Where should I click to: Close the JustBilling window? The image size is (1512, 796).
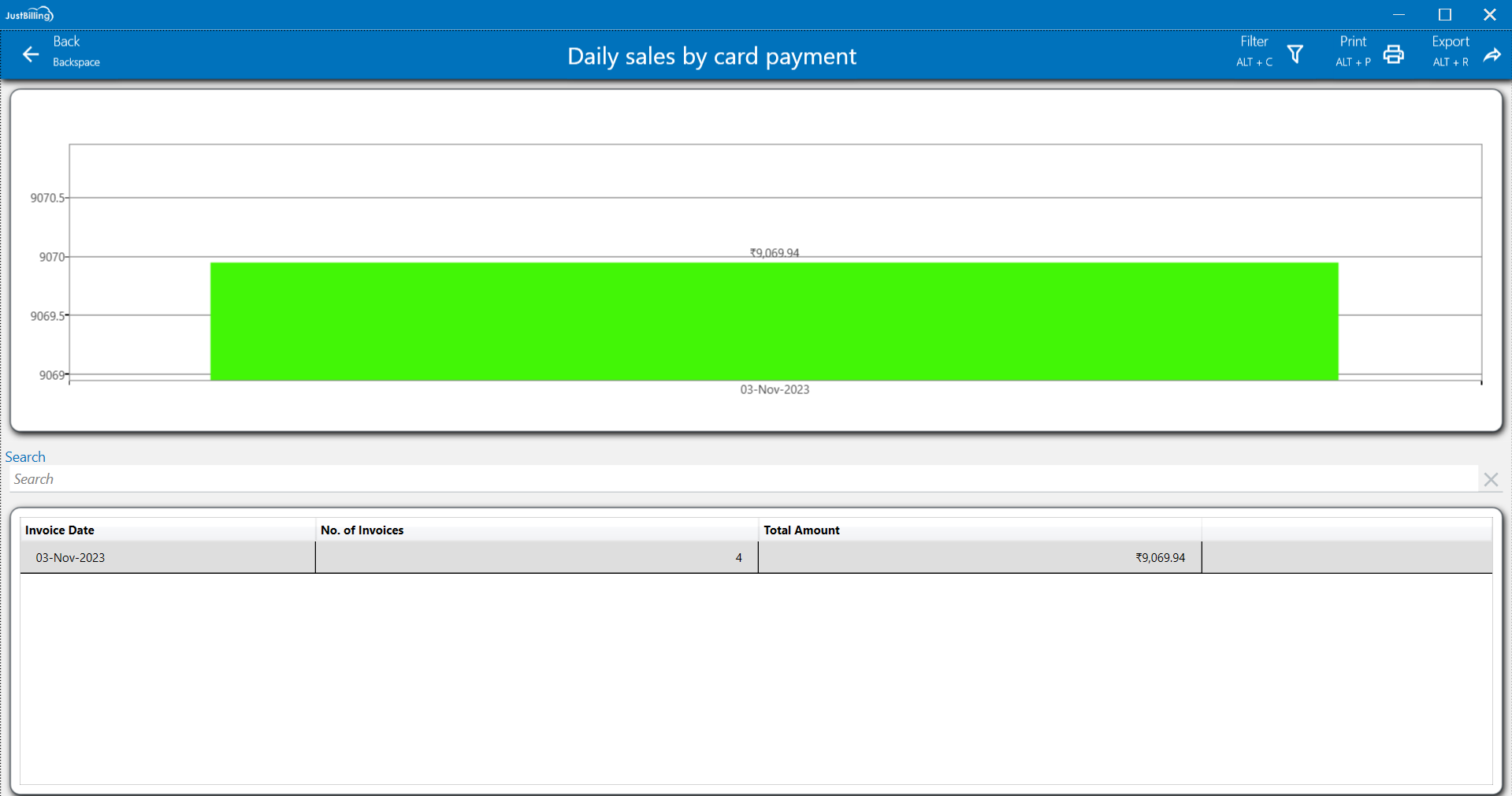coord(1489,14)
